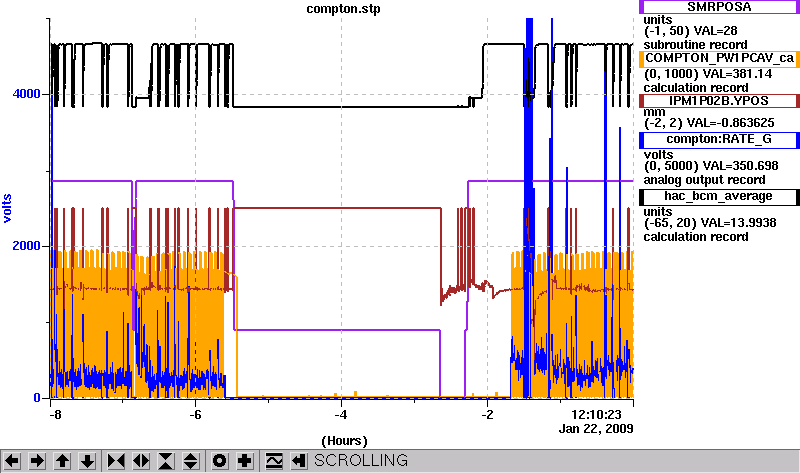Viewport: 800px width, 473px height.
Task: Click the horizontal zoom-out diamond icon
Action: point(141,461)
